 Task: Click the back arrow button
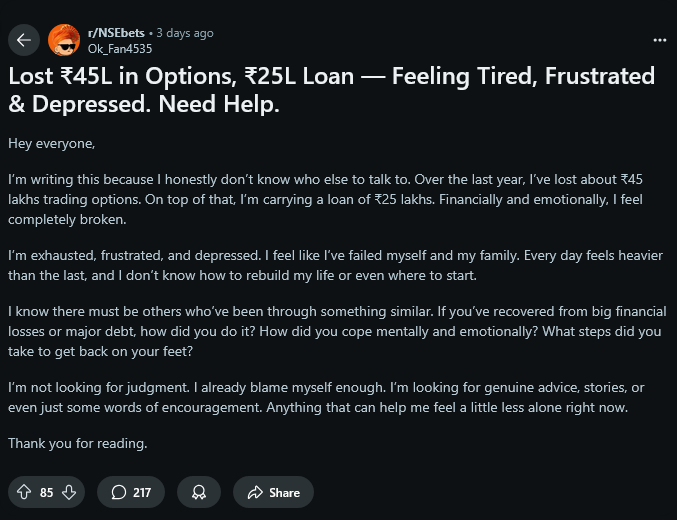pos(25,40)
